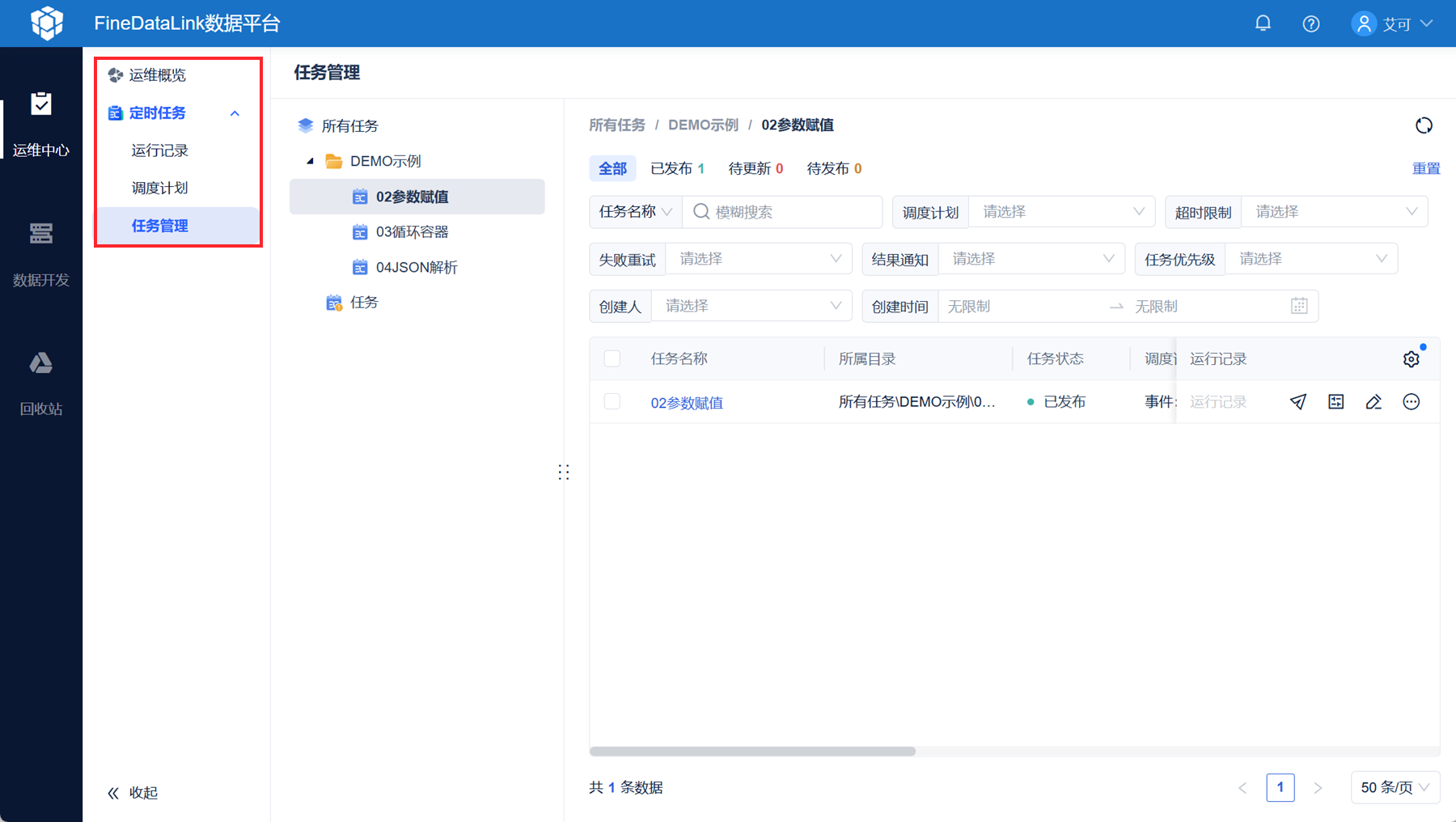Image resolution: width=1456 pixels, height=822 pixels.
Task: Switch to the 待发布 status tab
Action: coord(834,168)
